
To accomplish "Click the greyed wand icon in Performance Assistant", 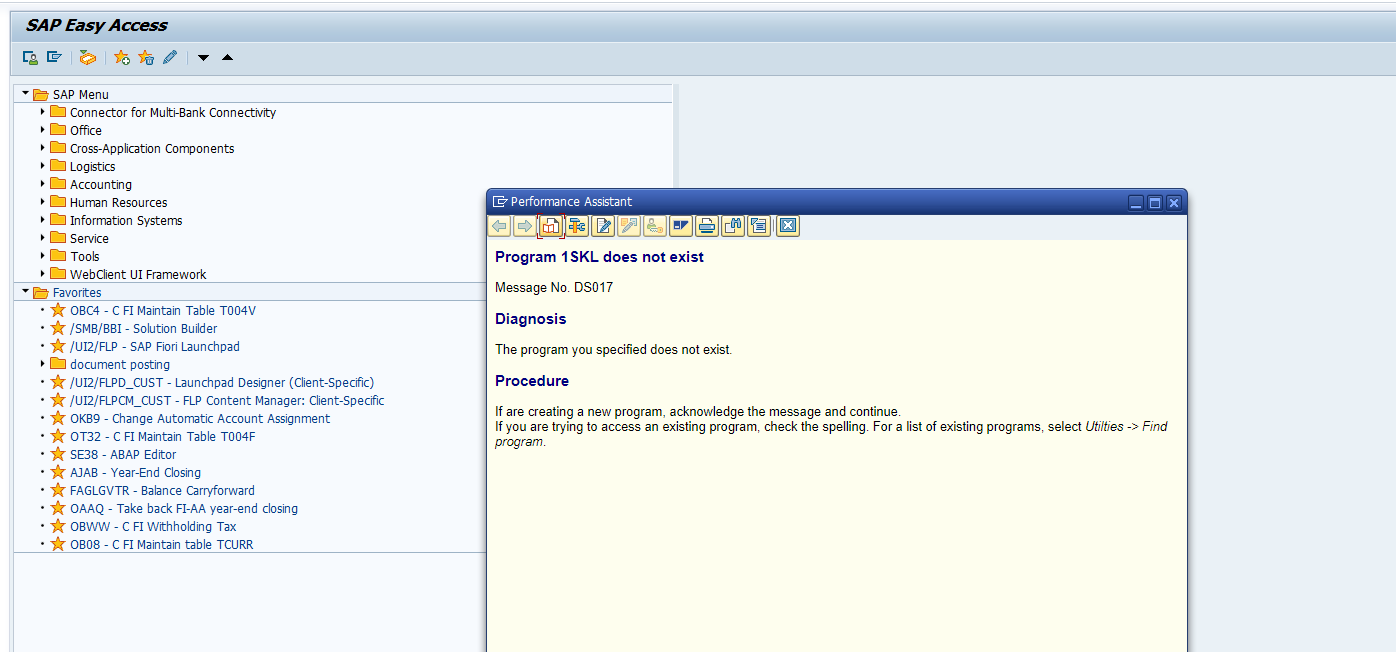I will pyautogui.click(x=629, y=226).
